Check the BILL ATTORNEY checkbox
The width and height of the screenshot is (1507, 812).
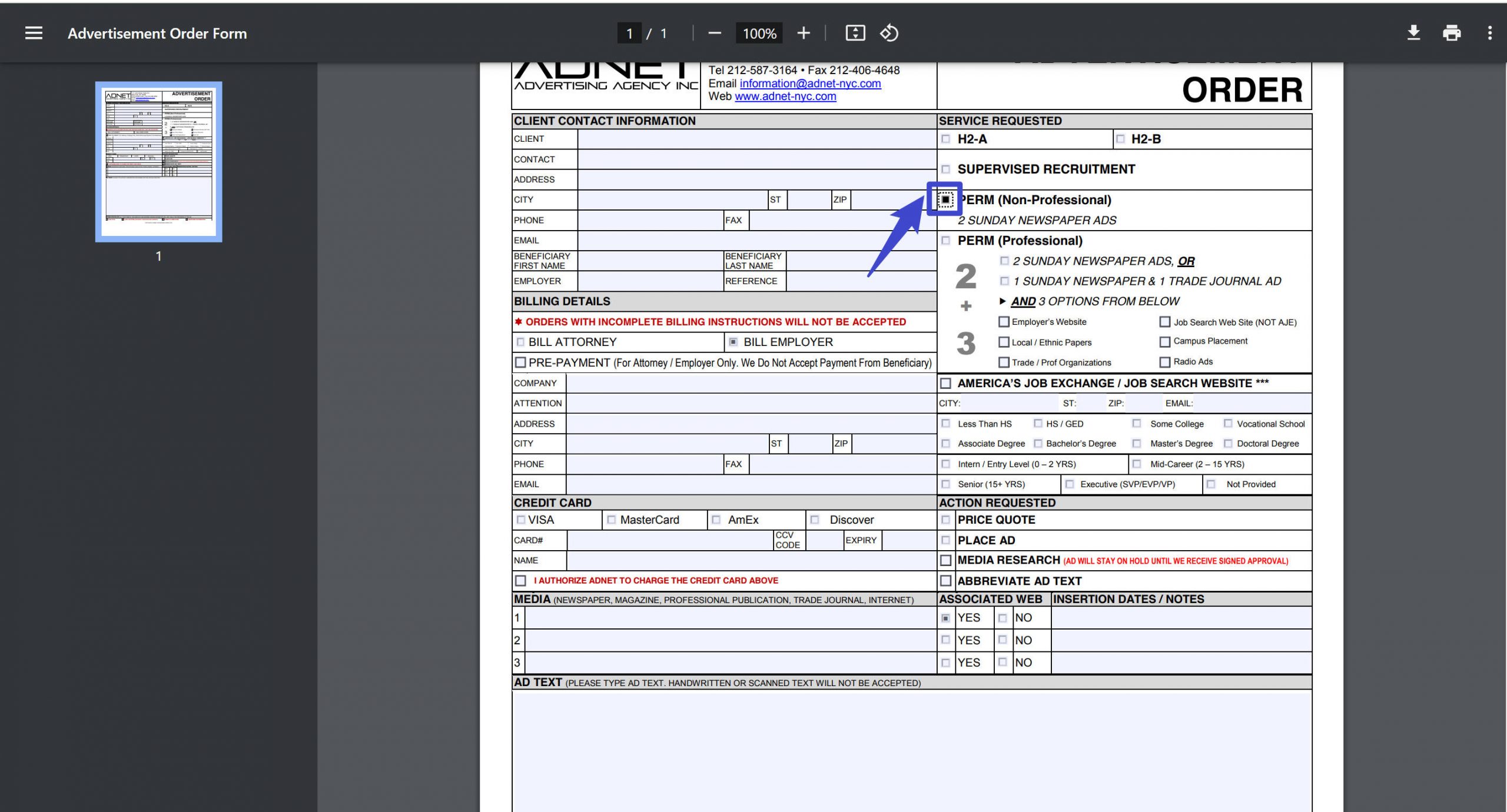tap(520, 341)
